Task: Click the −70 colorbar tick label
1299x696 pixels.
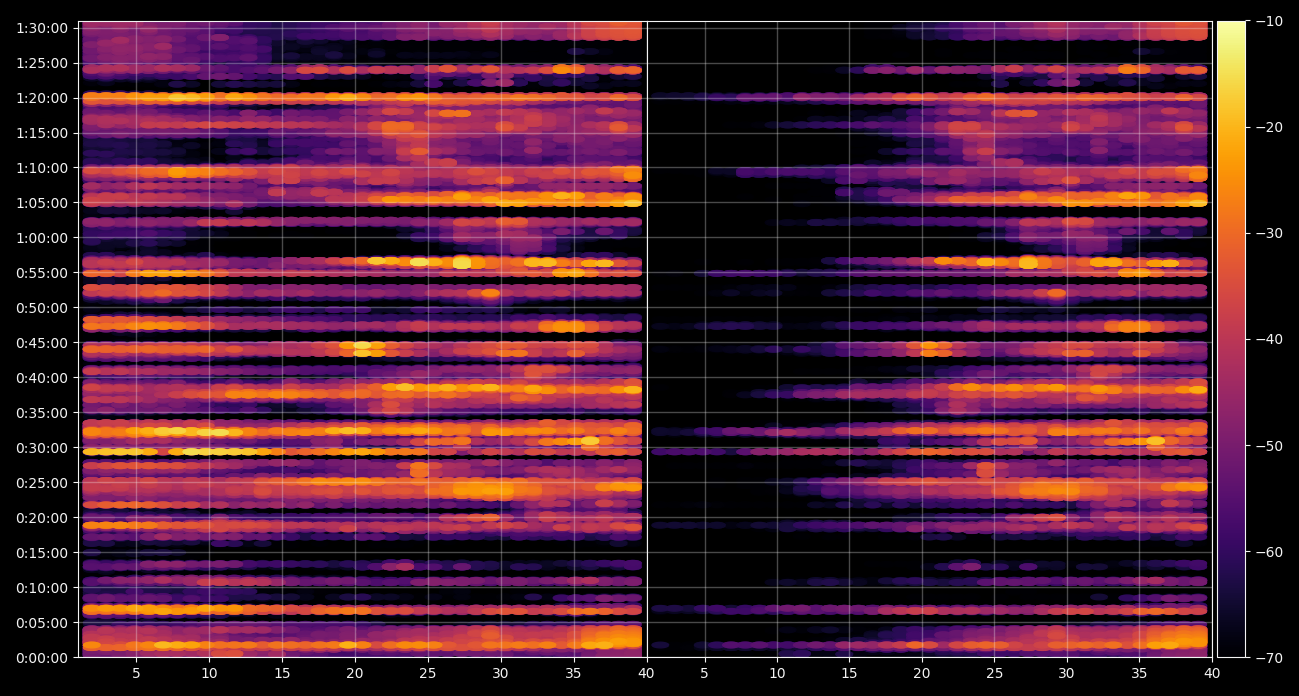Action: (1268, 657)
